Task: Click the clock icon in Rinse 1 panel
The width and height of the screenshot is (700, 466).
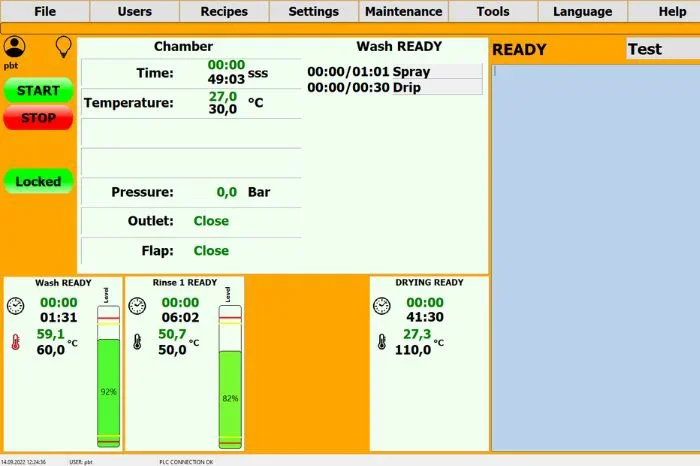Action: (x=137, y=306)
